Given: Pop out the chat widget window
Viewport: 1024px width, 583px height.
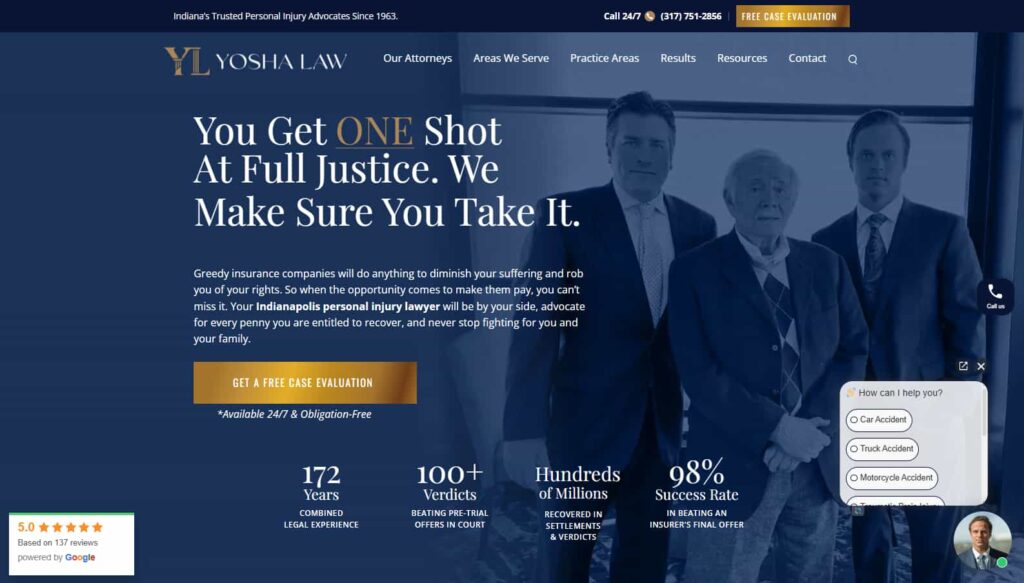Looking at the screenshot, I should [x=963, y=366].
